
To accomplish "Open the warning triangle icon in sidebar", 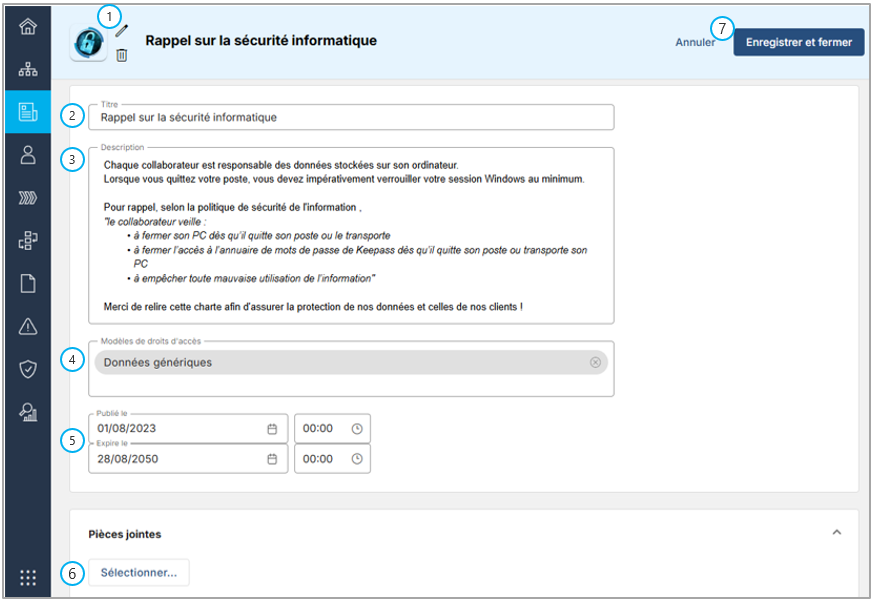I will (28, 326).
